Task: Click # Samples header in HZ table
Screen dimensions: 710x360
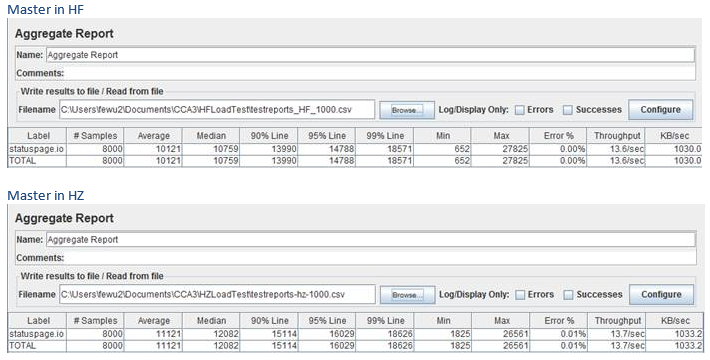Action: (x=95, y=321)
